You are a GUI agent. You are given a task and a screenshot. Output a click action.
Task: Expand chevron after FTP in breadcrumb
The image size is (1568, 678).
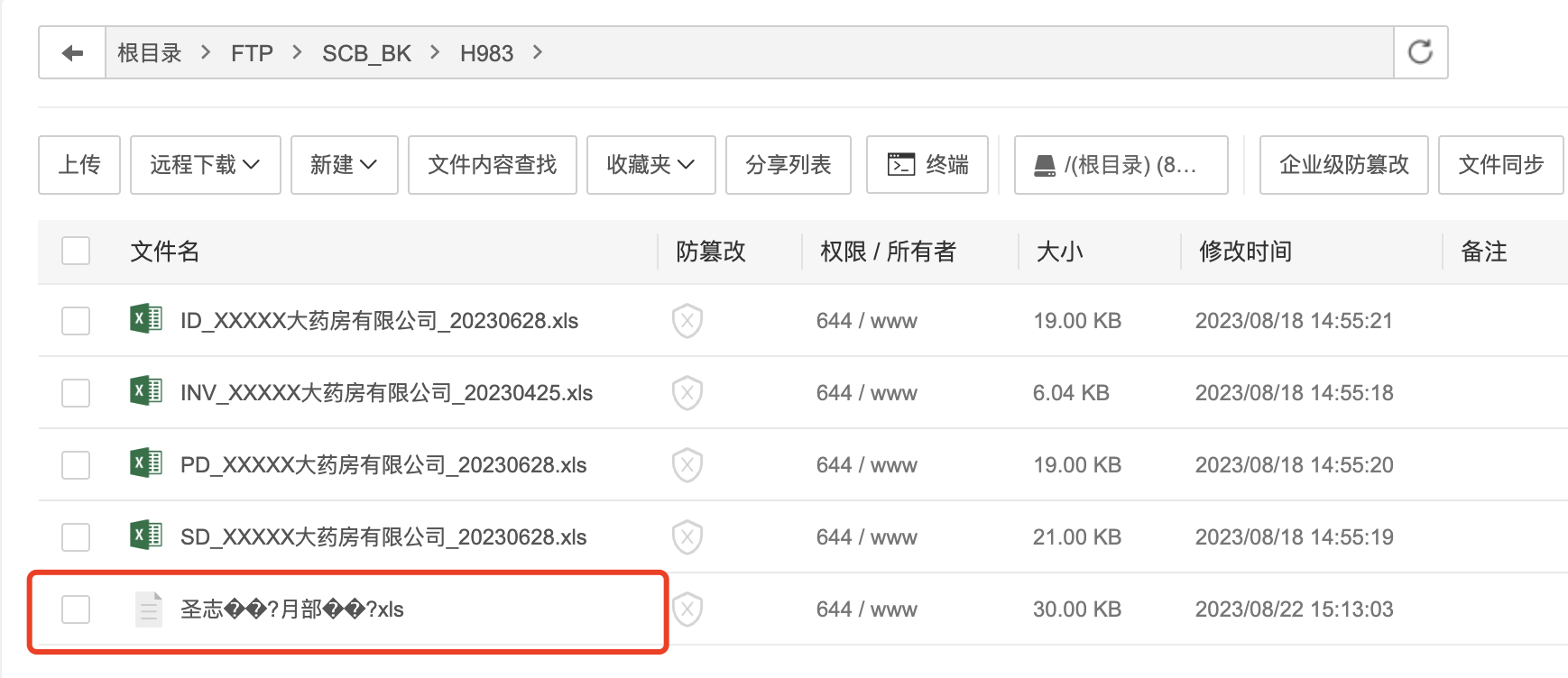(x=297, y=52)
